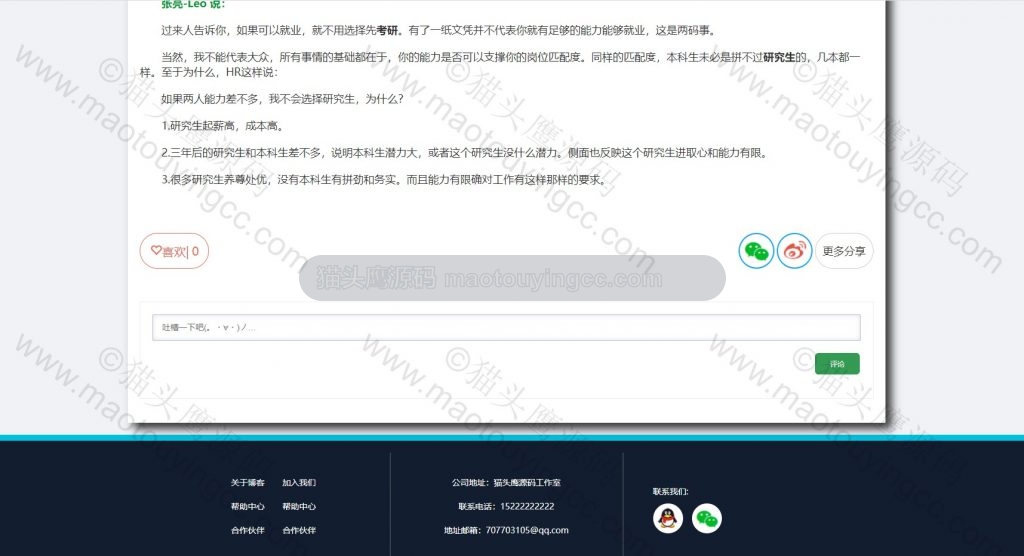
Task: Click the bold 研究生 keyword in the article
Action: [x=778, y=57]
